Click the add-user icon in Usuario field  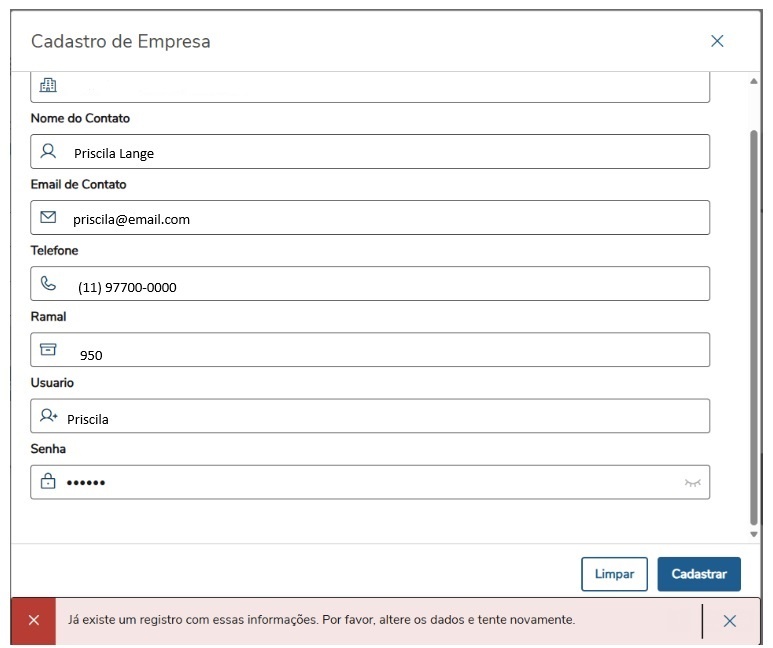(48, 415)
